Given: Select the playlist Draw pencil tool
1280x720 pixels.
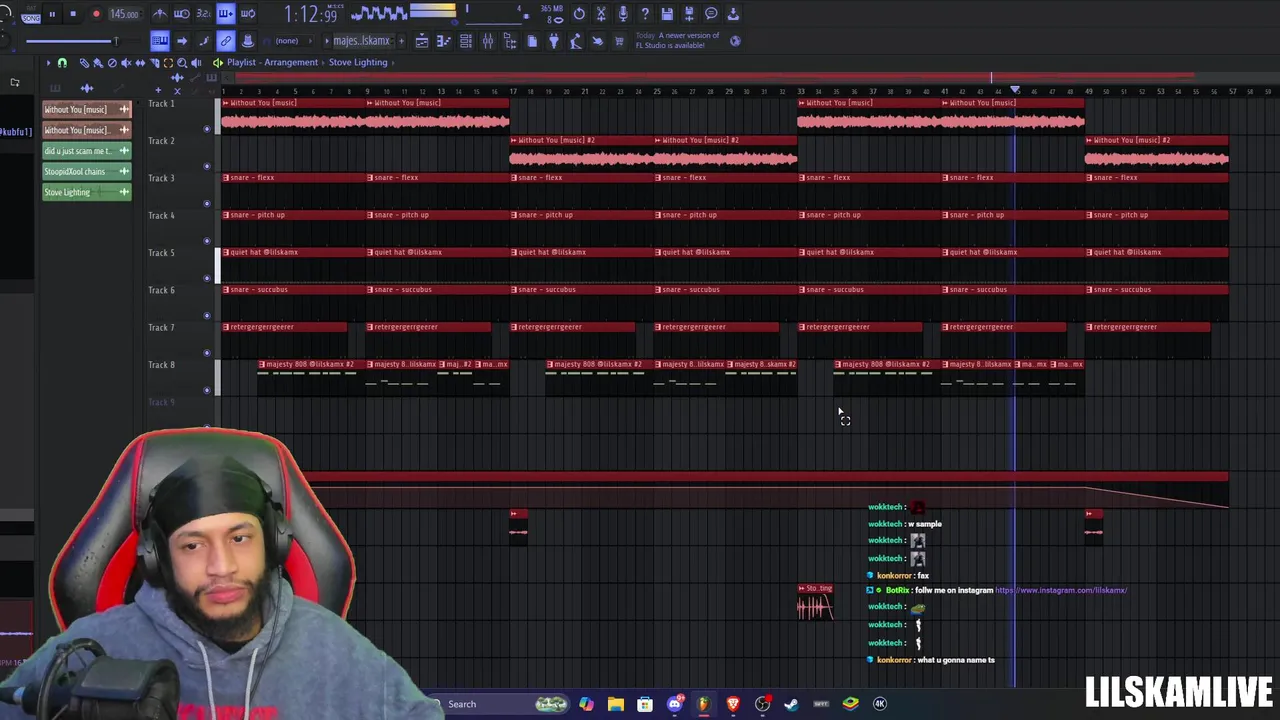Looking at the screenshot, I should (x=84, y=62).
